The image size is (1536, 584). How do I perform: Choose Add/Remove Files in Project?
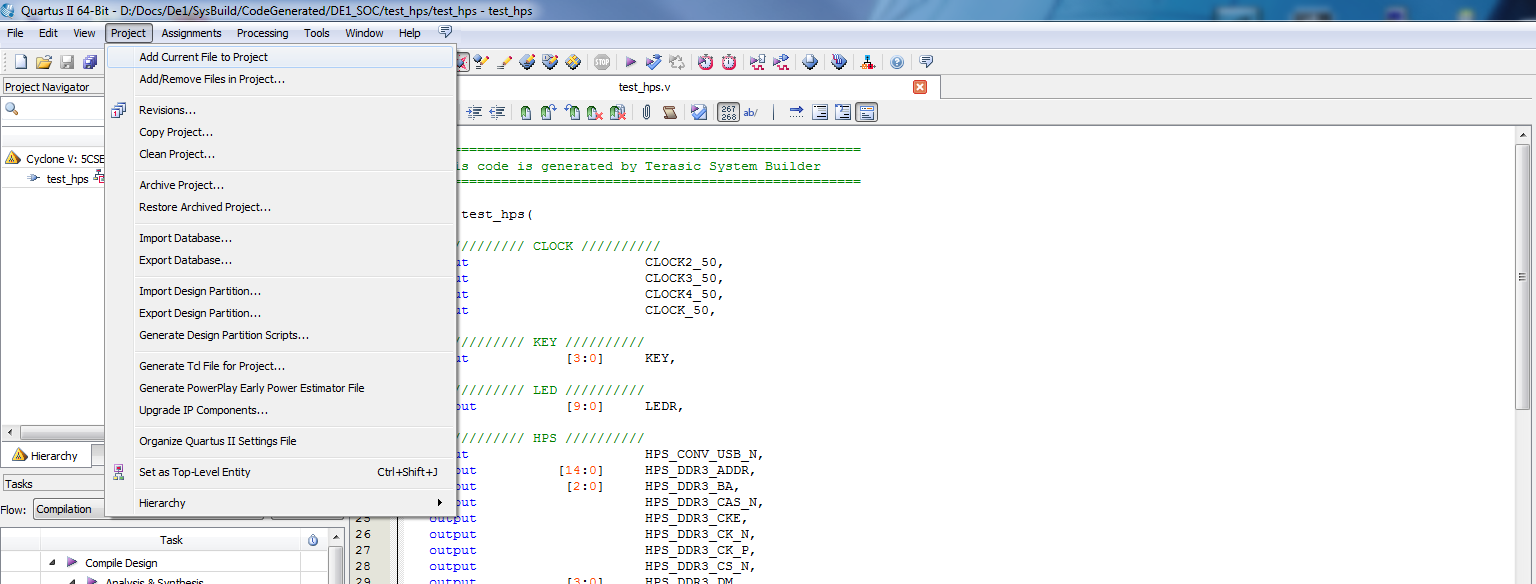tap(281, 79)
